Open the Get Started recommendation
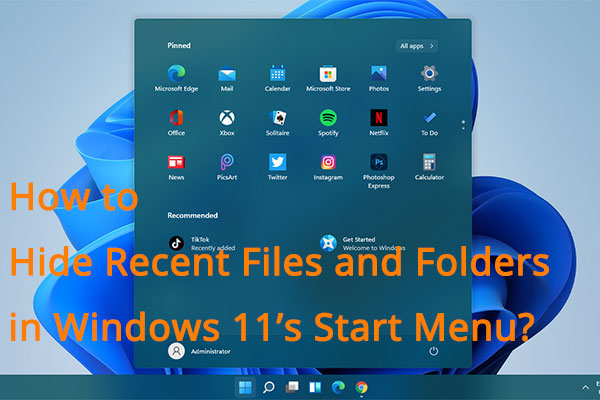 (x=363, y=243)
